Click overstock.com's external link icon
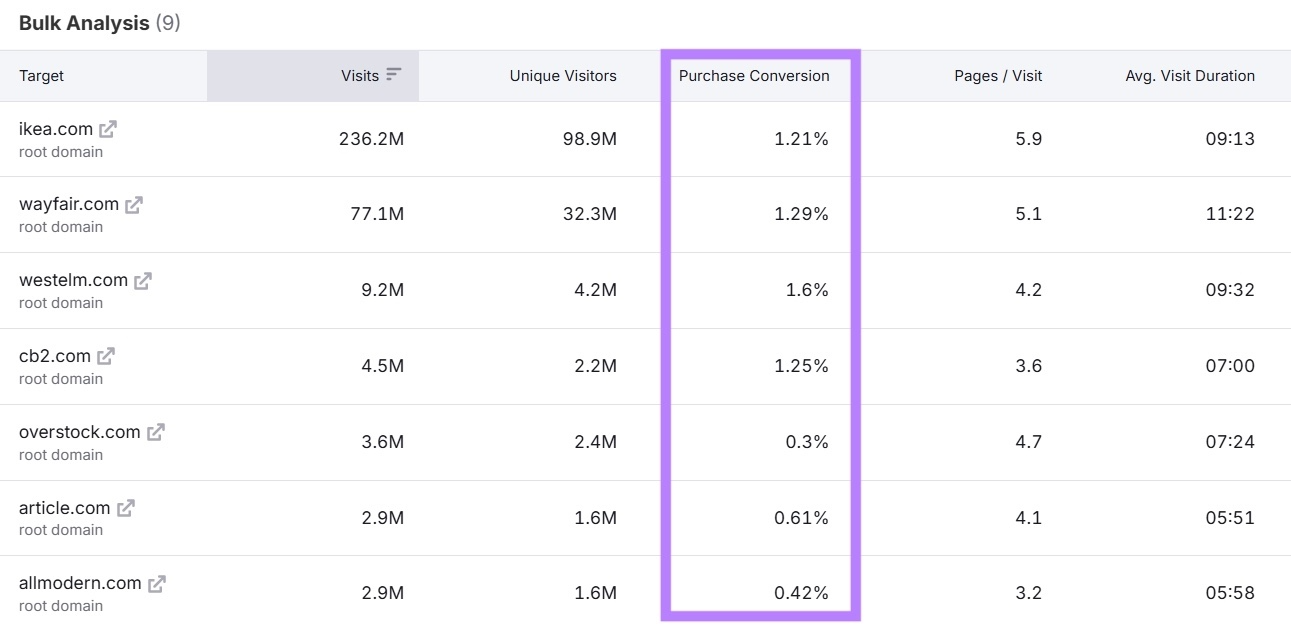1291x629 pixels. tap(158, 431)
